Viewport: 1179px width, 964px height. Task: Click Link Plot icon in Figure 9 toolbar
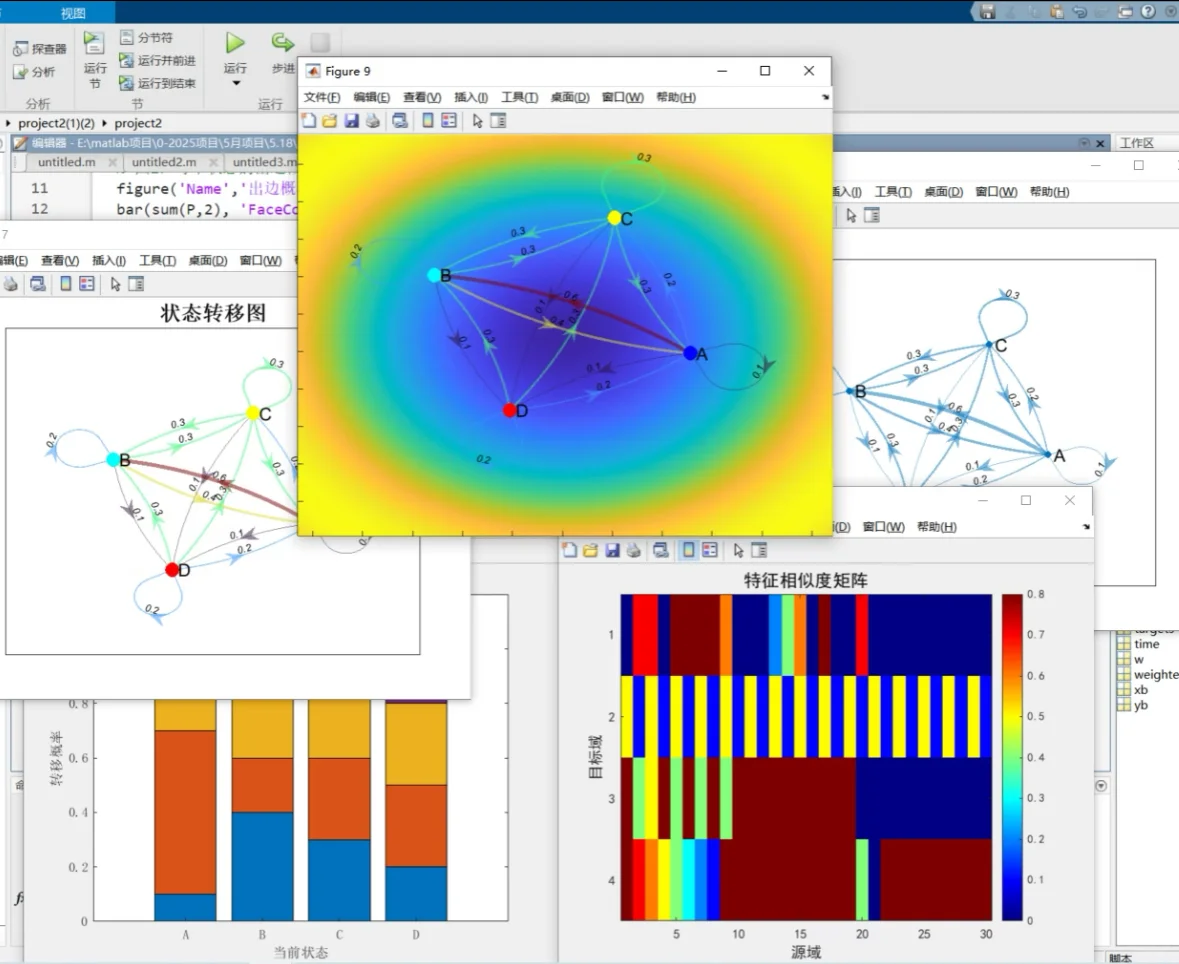[x=400, y=120]
